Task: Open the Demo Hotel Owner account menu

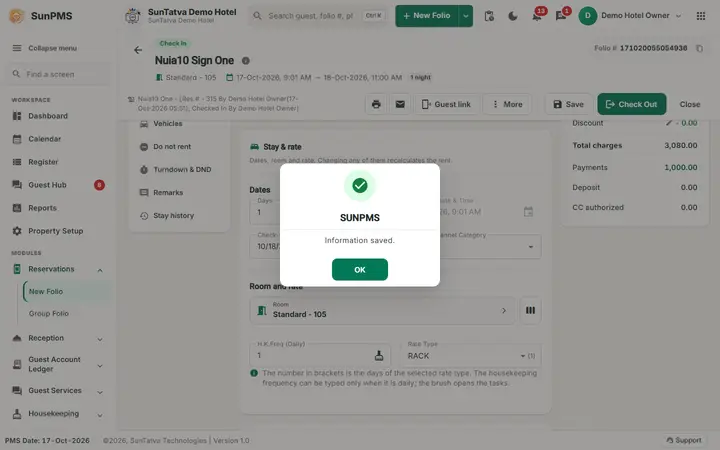Action: [x=630, y=16]
